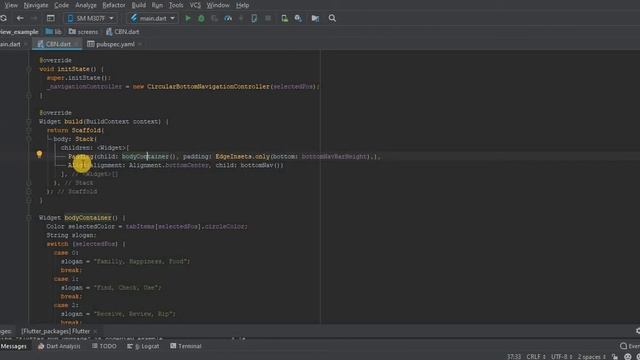Screen dimensions: 640x360
Task: Open the SDK Manager icon
Action: tap(298, 18)
